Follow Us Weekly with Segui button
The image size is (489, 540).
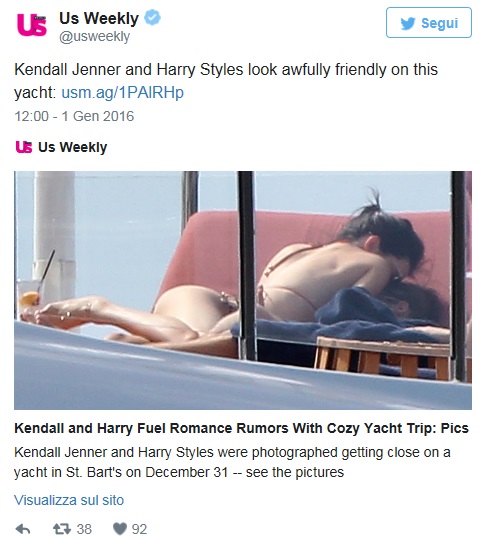429,23
